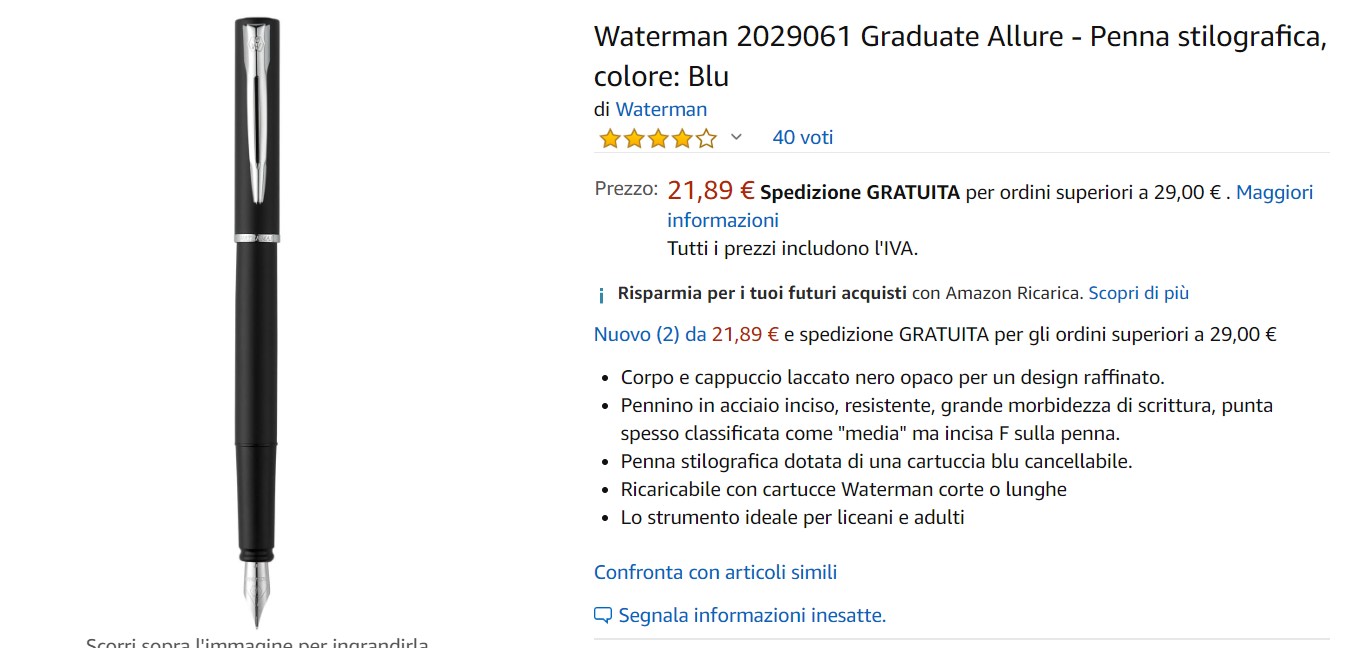This screenshot has height=648, width=1354.
Task: Click the blue info icon beside Risparmia
Action: point(601,295)
